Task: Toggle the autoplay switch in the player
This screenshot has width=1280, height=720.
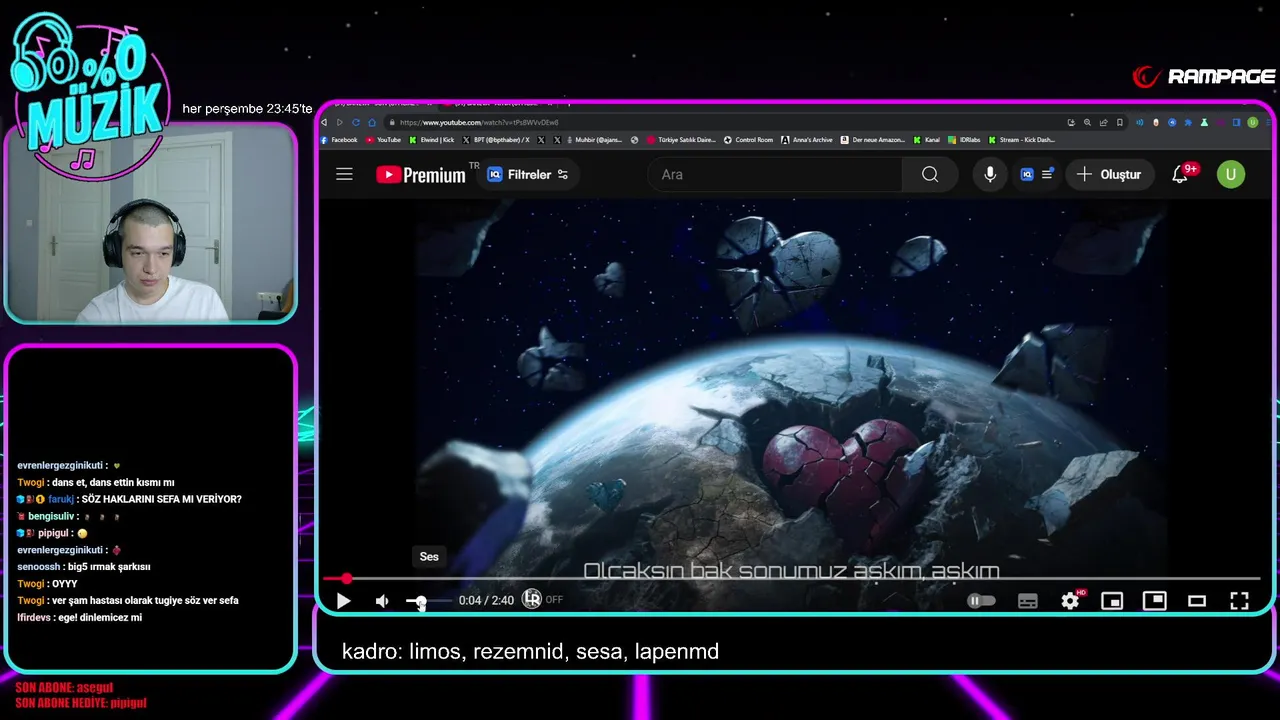Action: coord(981,601)
